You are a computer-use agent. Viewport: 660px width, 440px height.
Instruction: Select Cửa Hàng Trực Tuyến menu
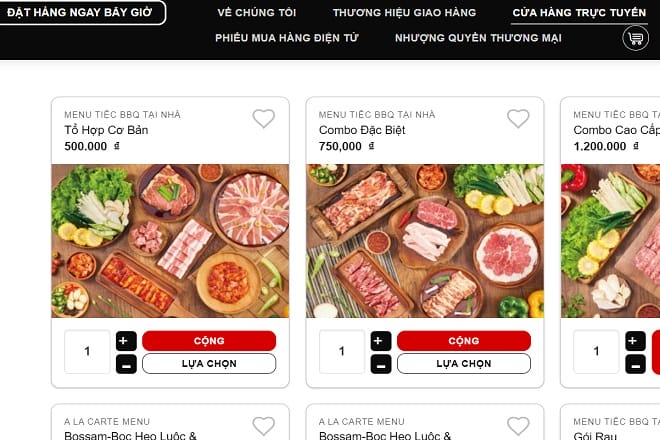point(579,13)
